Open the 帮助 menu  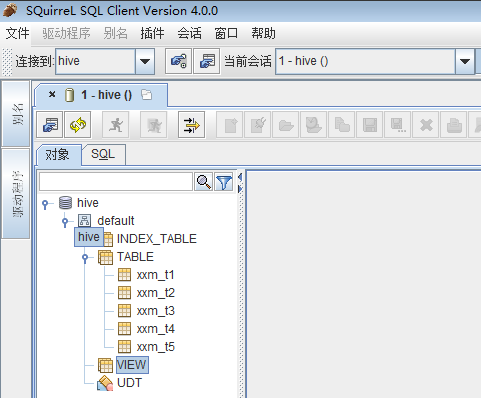[x=263, y=33]
